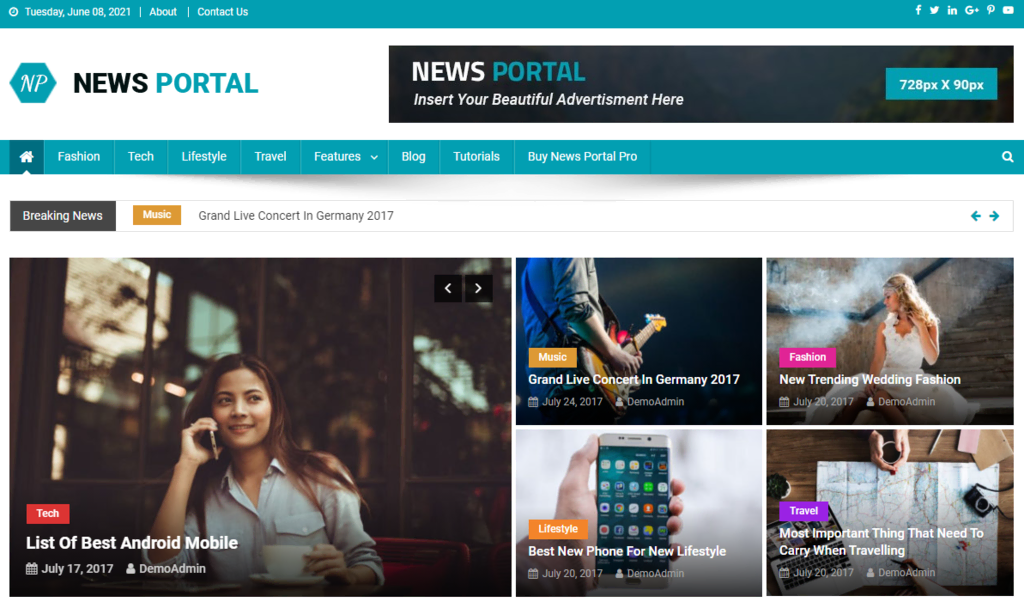Click the Travel category badge on travel article
The width and height of the screenshot is (1024, 602).
pyautogui.click(x=803, y=511)
